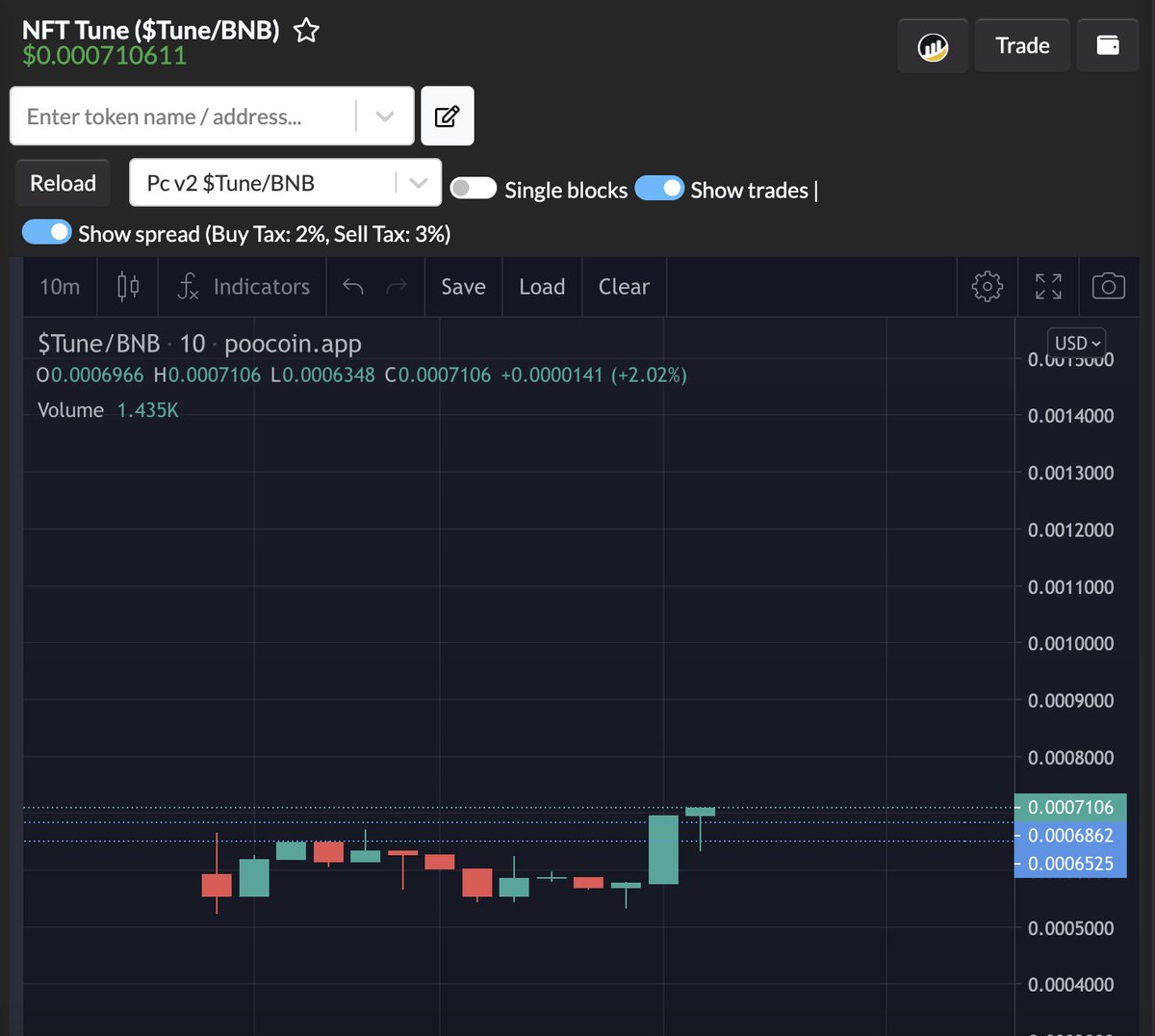Viewport: 1155px width, 1036px height.
Task: Open the USD currency dropdown
Action: [1075, 342]
